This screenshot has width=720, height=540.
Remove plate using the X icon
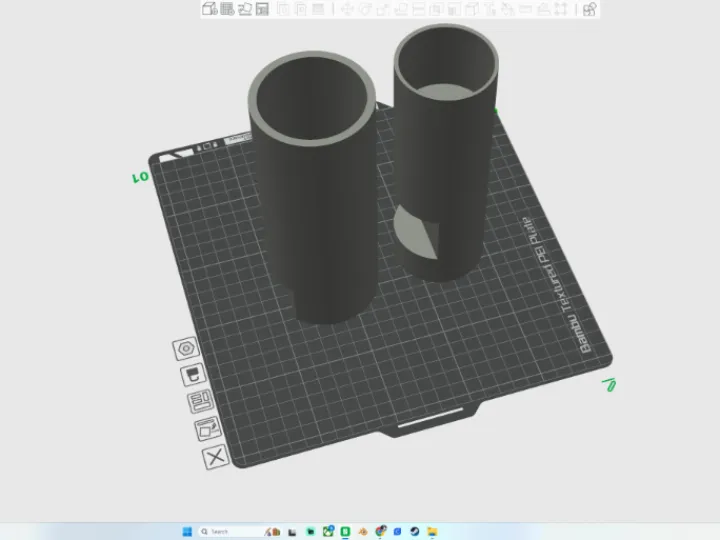tap(215, 457)
